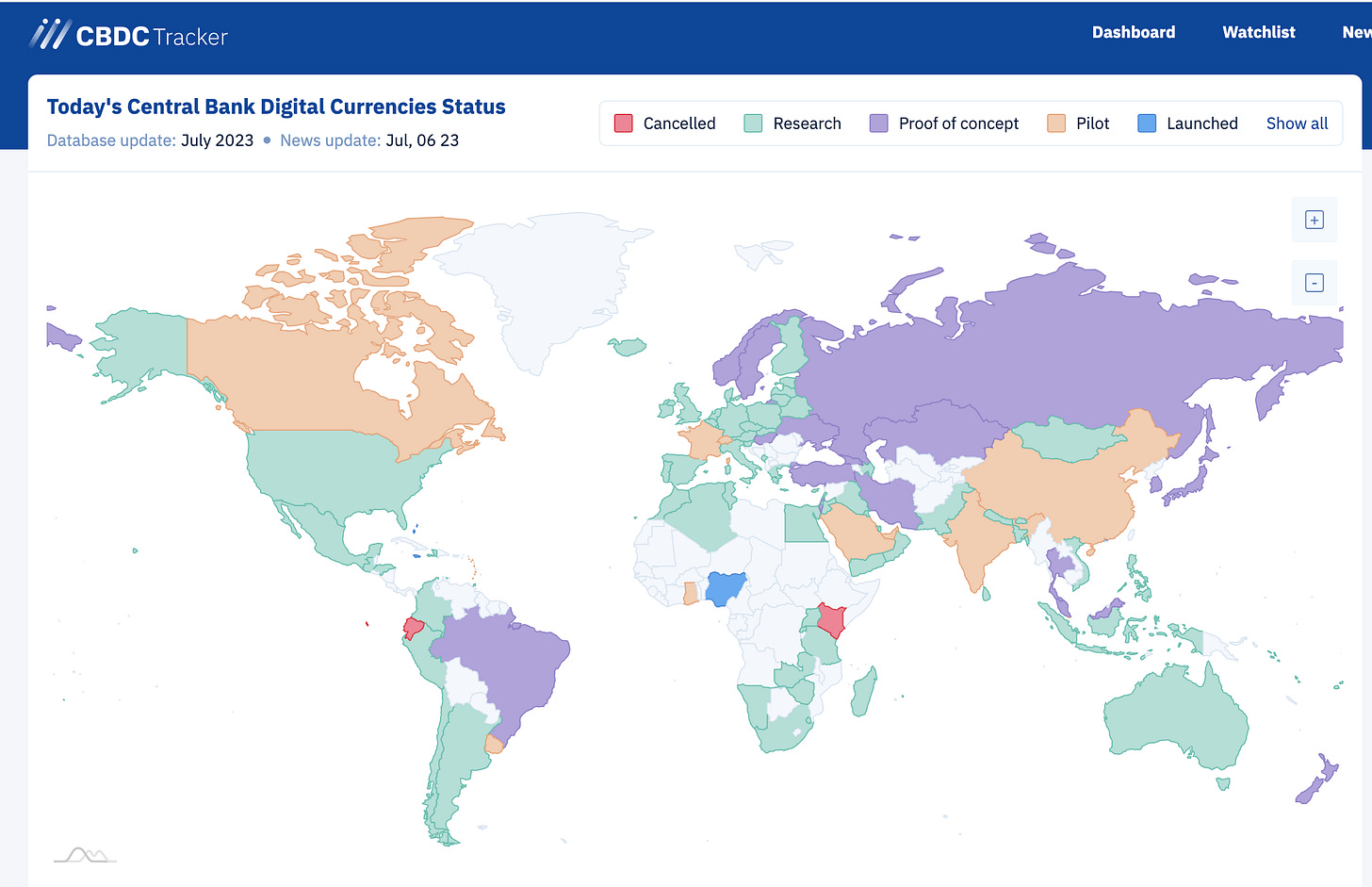1372x887 pixels.
Task: Click the "July 2023" date text
Action: point(218,140)
